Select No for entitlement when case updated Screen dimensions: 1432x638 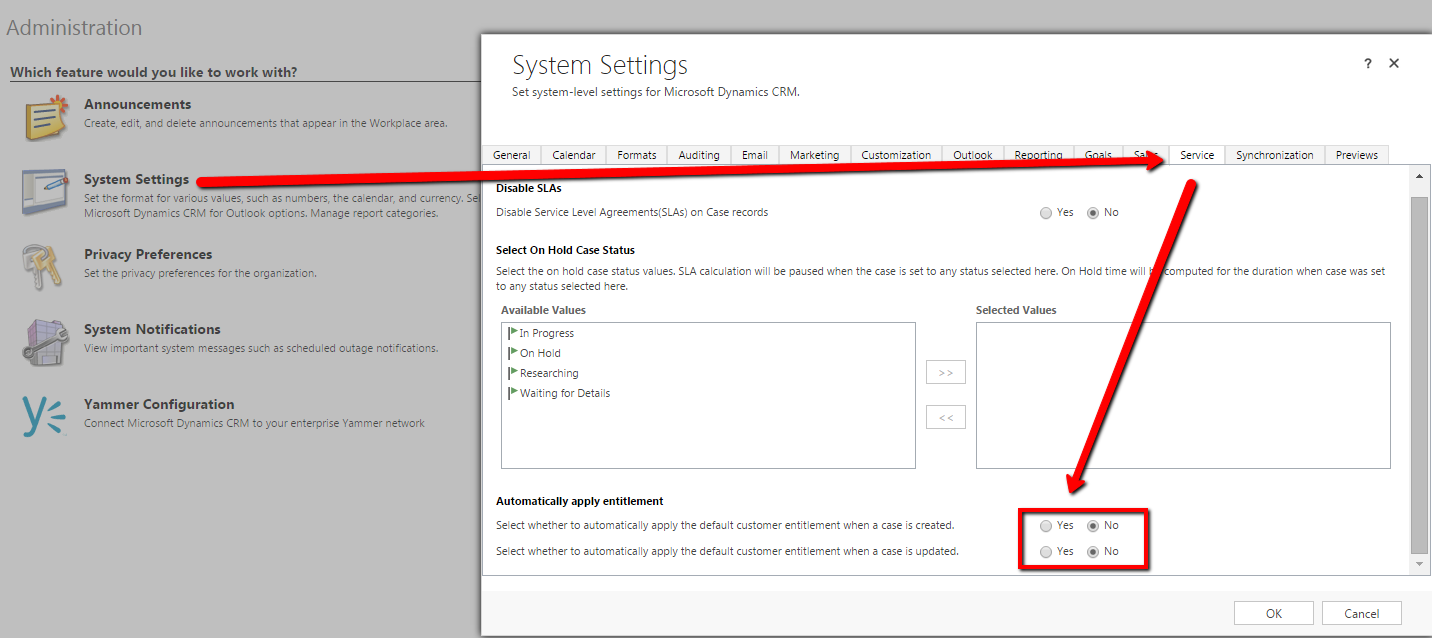click(x=1093, y=552)
